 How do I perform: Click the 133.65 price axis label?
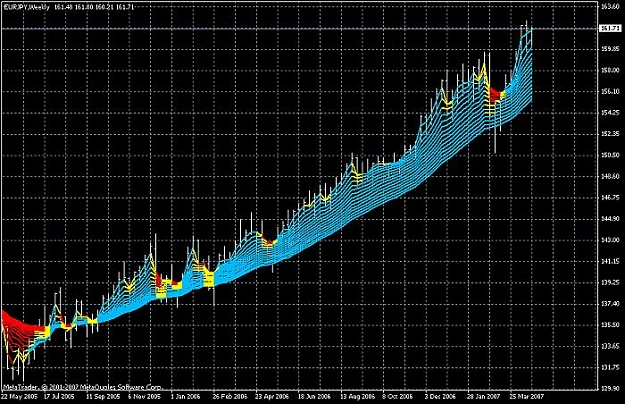[610, 346]
